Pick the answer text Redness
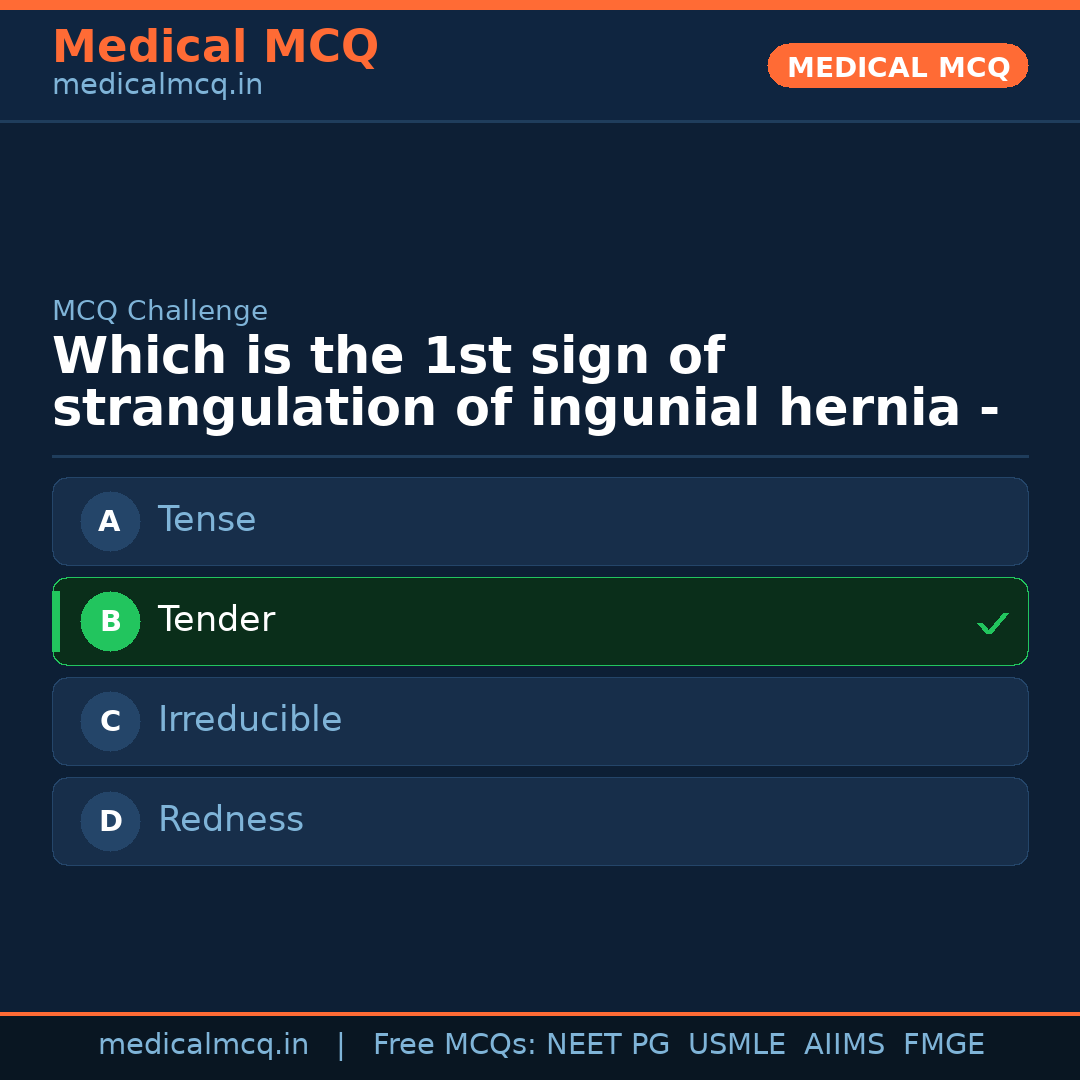 point(230,820)
